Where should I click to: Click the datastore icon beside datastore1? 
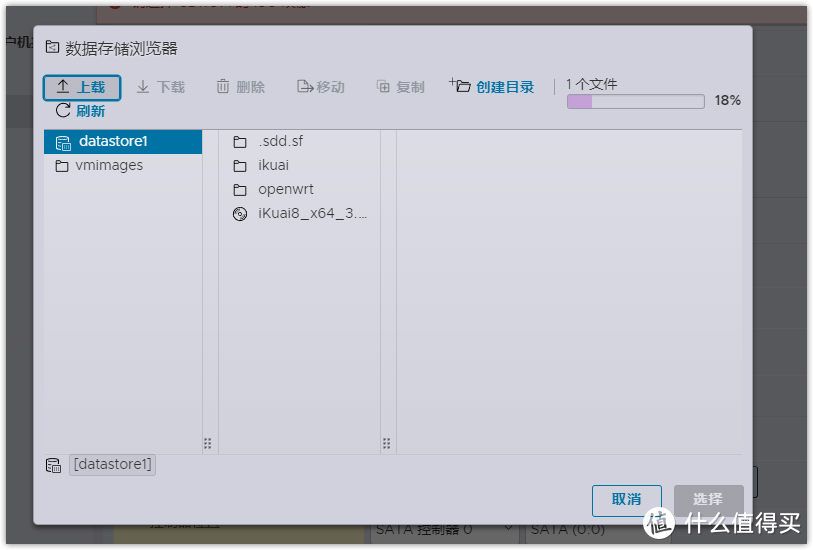click(63, 143)
